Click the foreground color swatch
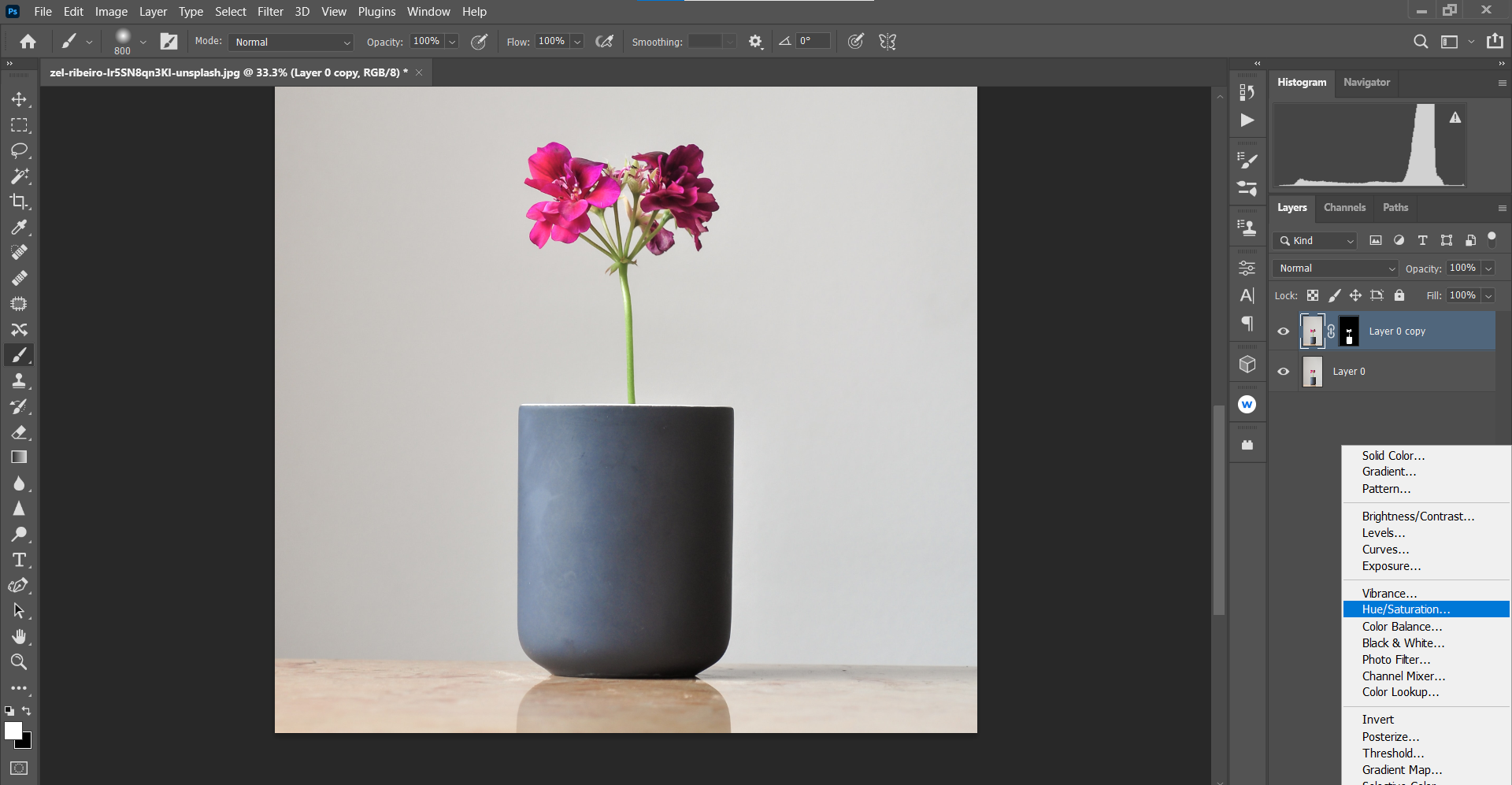 pyautogui.click(x=13, y=731)
